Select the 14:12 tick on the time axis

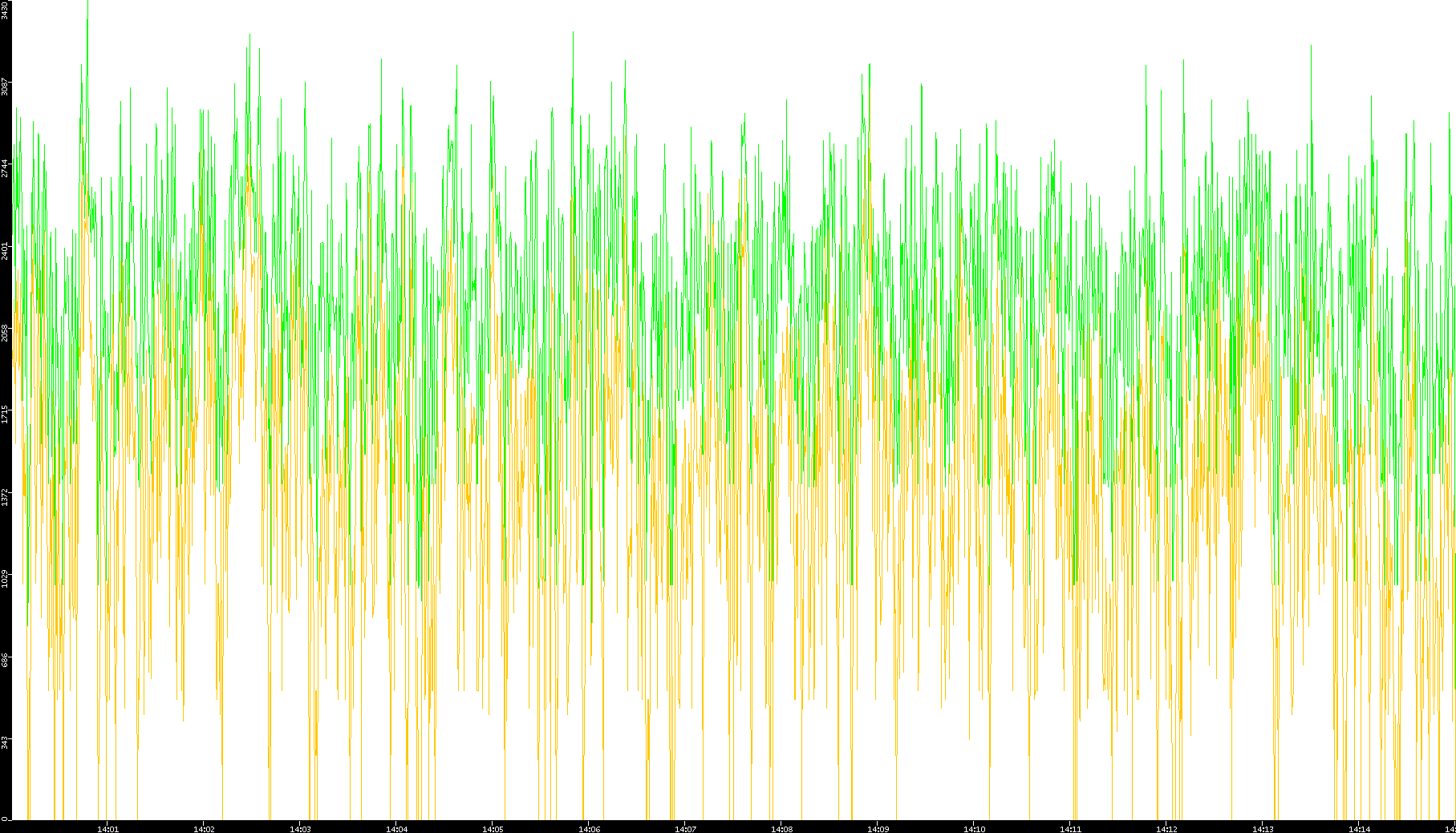pos(1166,828)
